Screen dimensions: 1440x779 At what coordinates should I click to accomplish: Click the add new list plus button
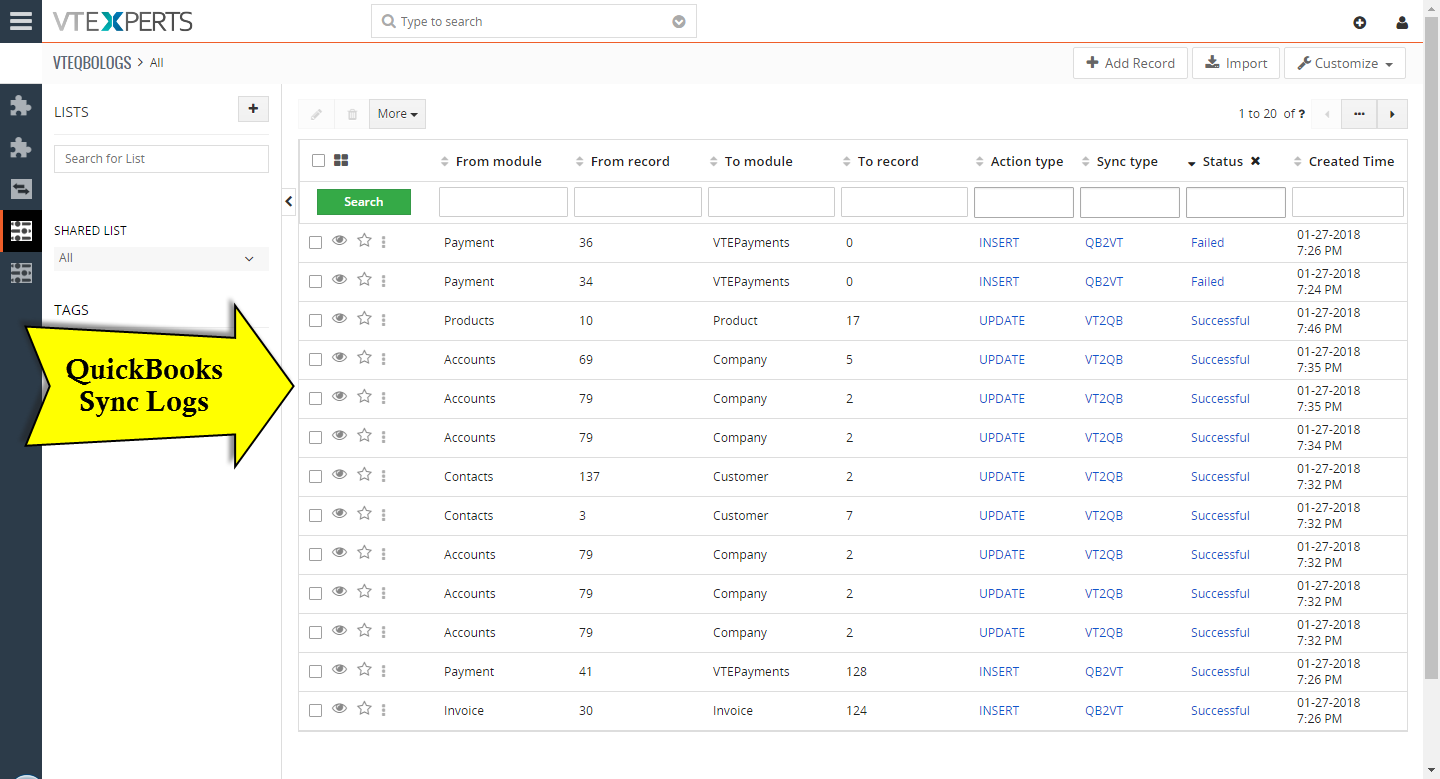(x=253, y=109)
